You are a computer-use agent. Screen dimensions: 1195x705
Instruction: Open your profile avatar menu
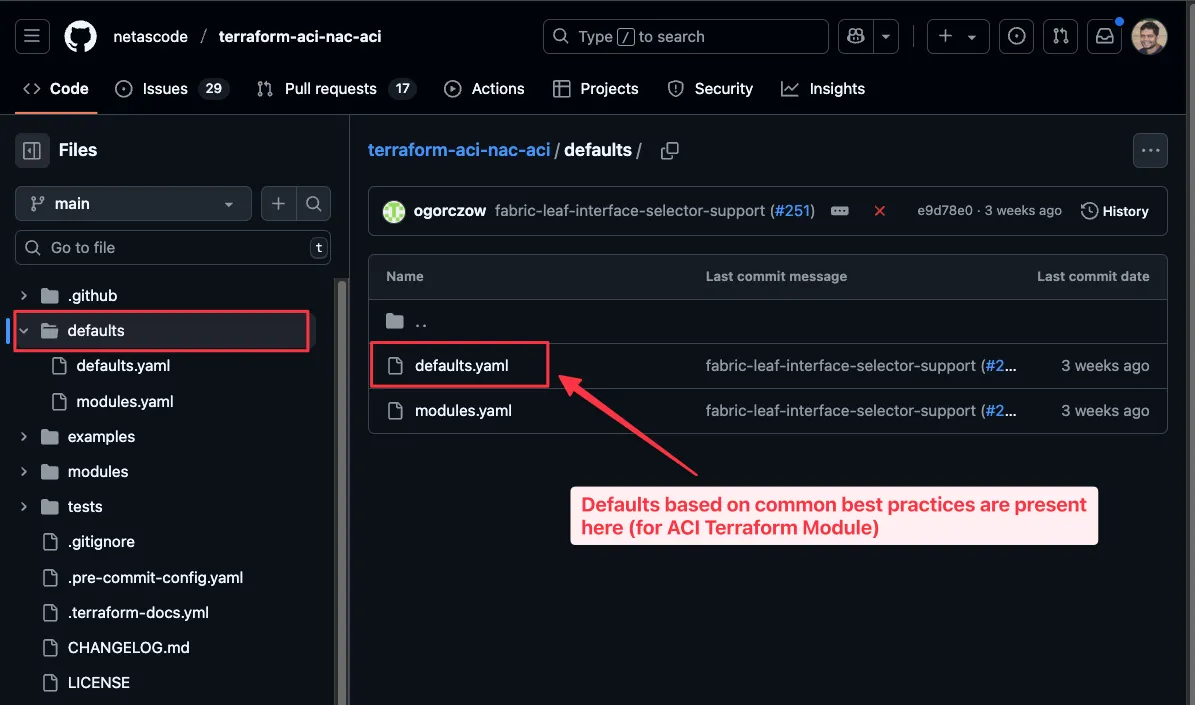coord(1148,36)
